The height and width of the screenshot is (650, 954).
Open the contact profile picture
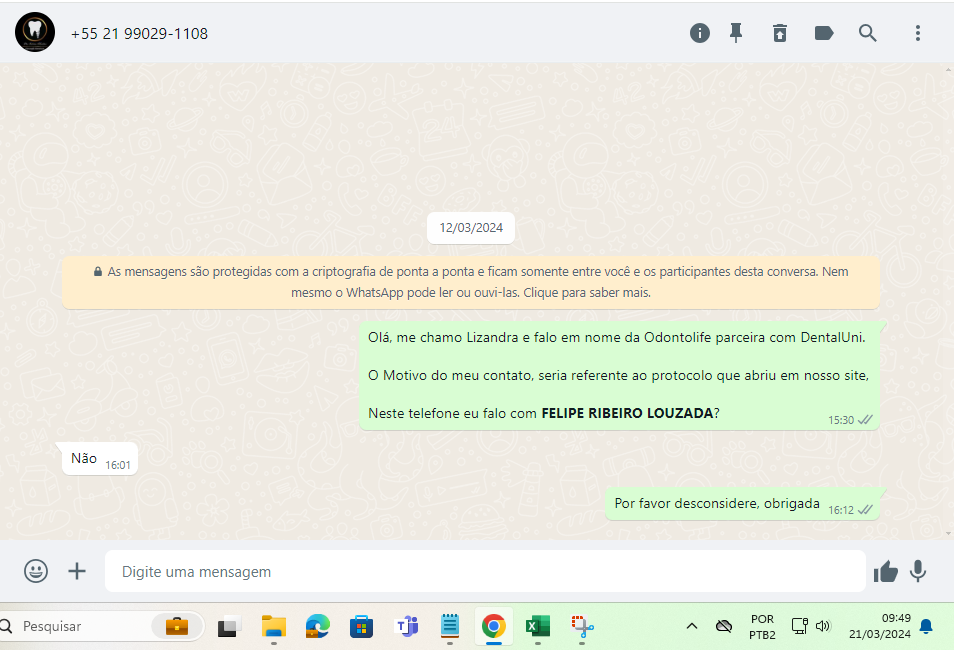[x=35, y=32]
